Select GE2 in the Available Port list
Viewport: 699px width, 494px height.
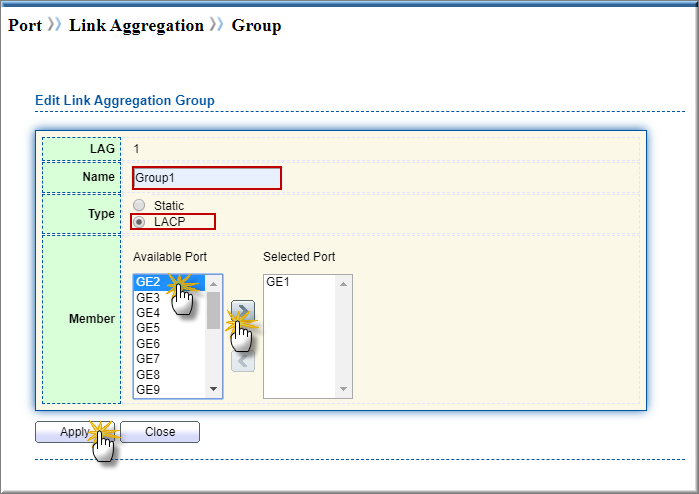point(148,283)
